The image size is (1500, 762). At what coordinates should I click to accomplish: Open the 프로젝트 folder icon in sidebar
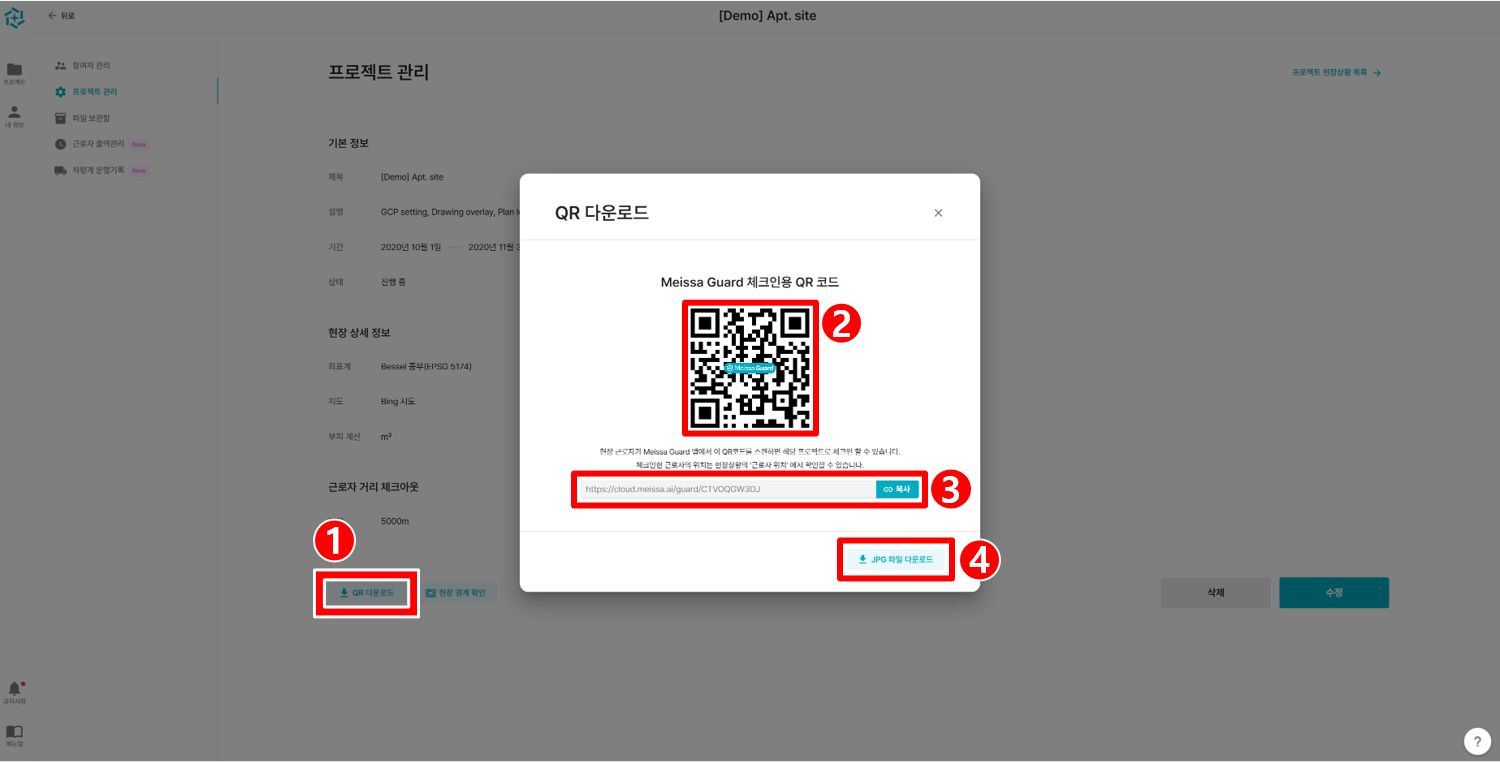tap(14, 70)
